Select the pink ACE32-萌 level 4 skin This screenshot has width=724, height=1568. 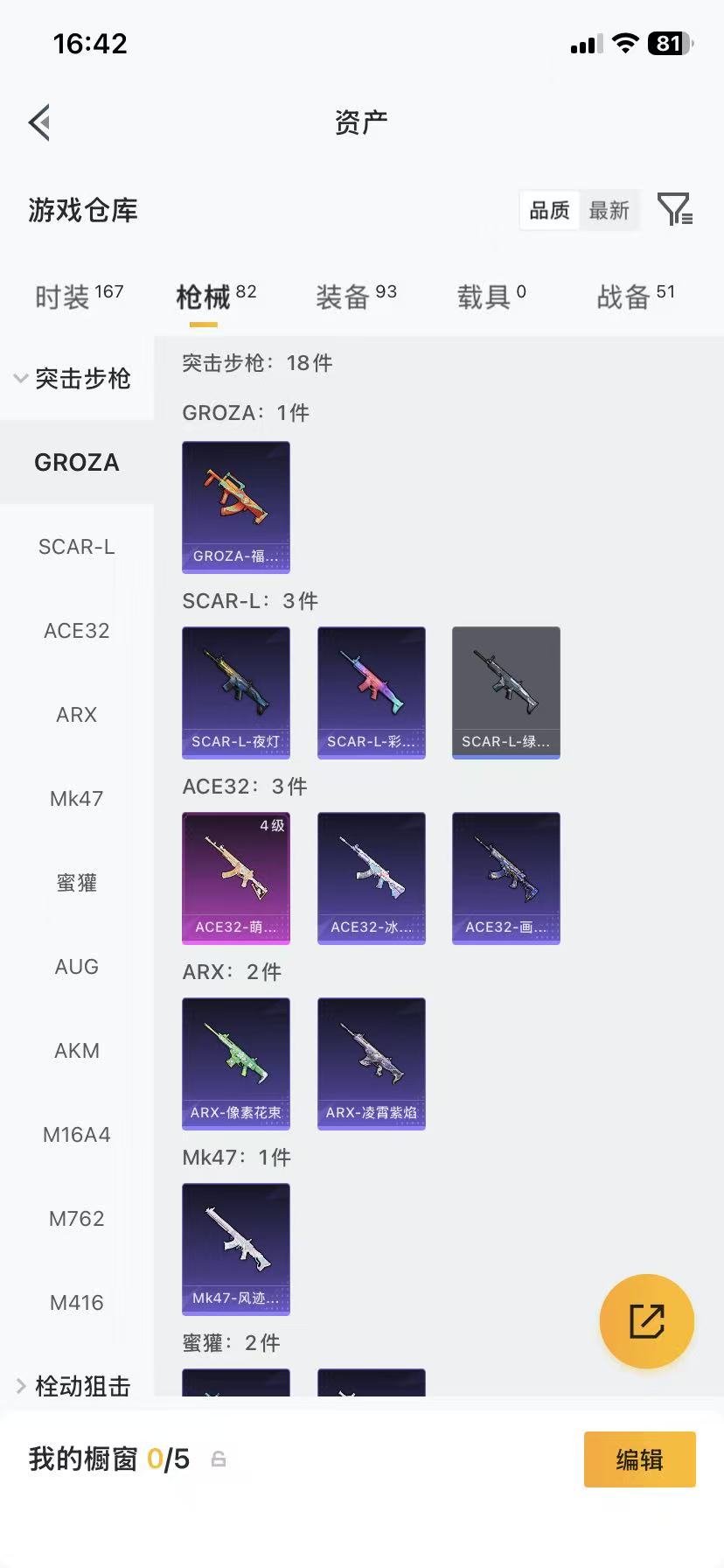coord(236,878)
